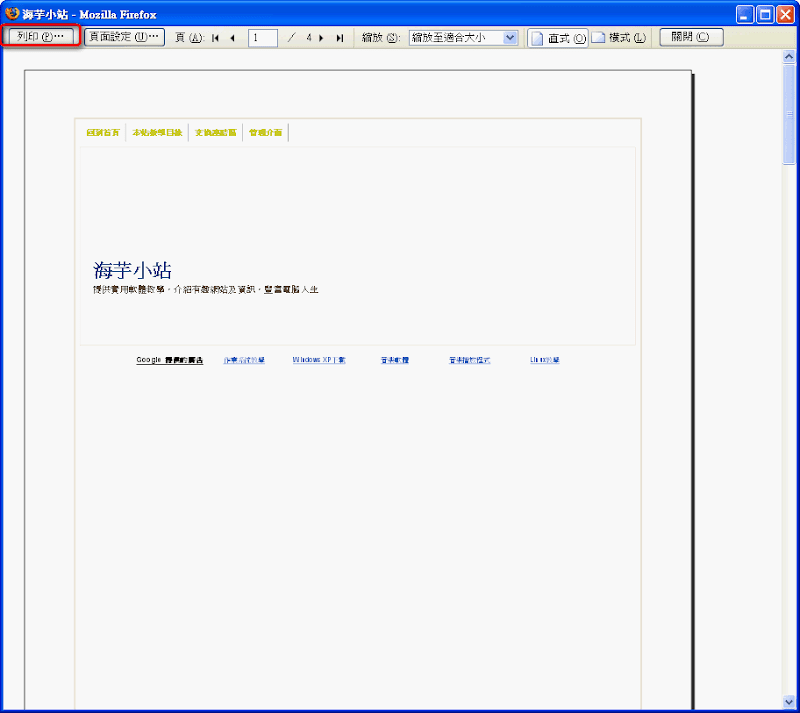800x713 pixels.
Task: Click the vertical scrollbar thumb
Action: point(789,114)
